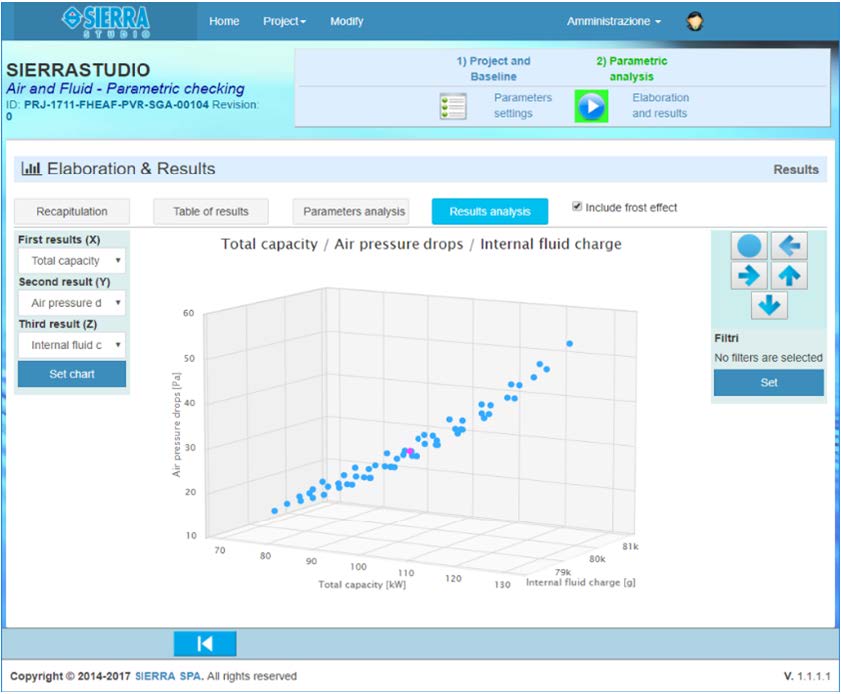
Task: Click the Sierra Studio logo
Action: [106, 21]
